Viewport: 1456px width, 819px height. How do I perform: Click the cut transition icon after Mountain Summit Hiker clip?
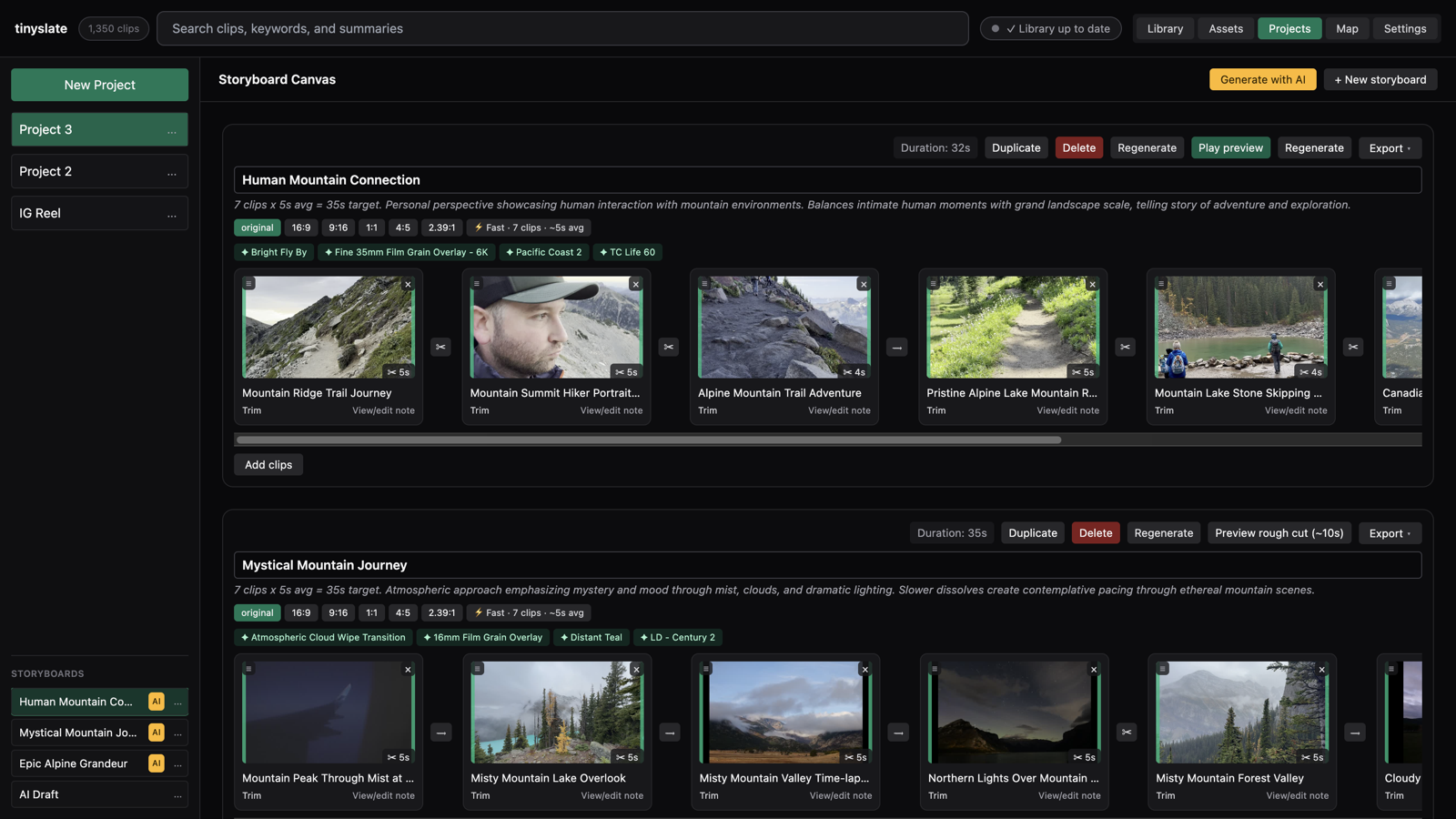pos(669,347)
